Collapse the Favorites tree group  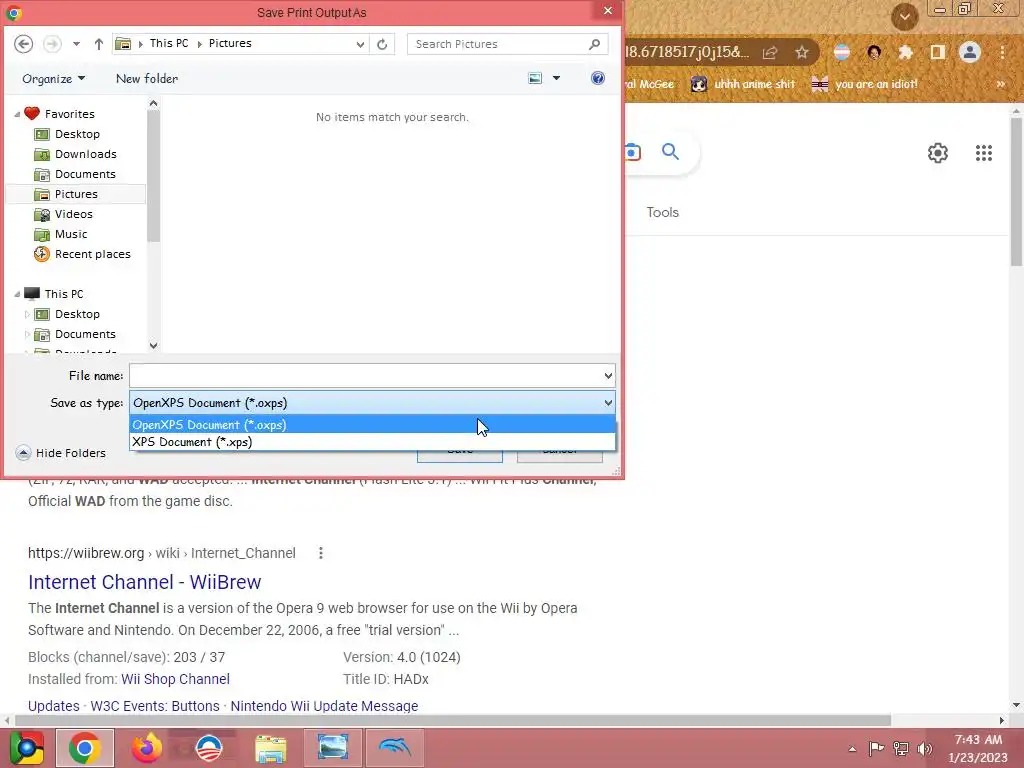[17, 114]
